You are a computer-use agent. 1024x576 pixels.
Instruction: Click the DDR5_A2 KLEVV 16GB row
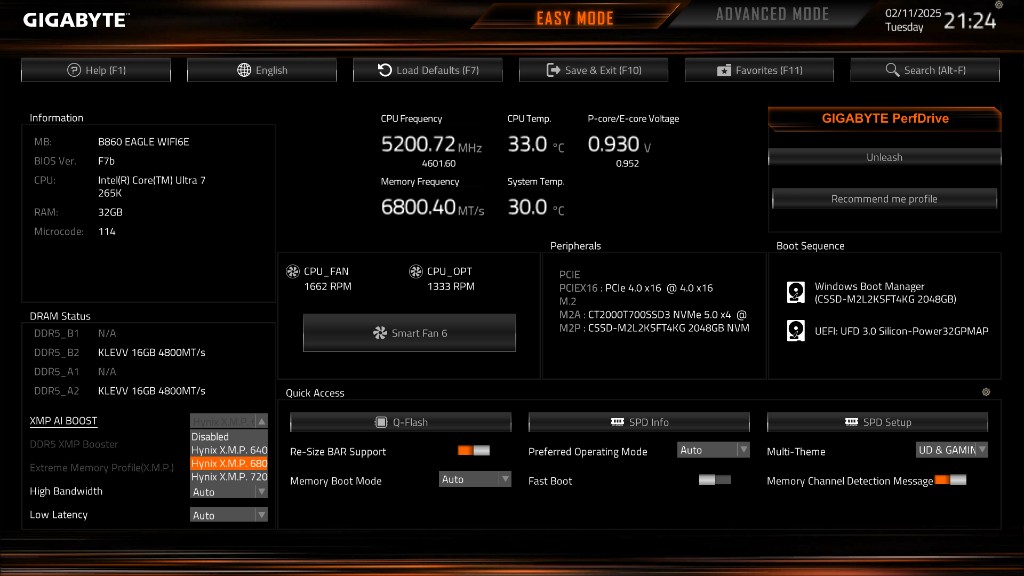(120, 391)
